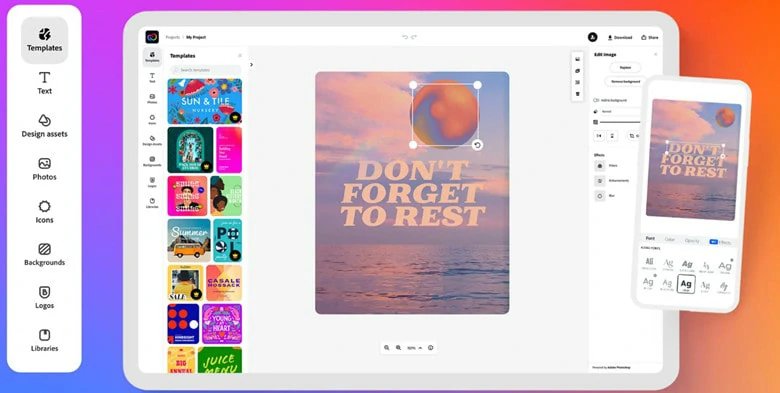
Task: Click the Remove background button
Action: pyautogui.click(x=625, y=82)
